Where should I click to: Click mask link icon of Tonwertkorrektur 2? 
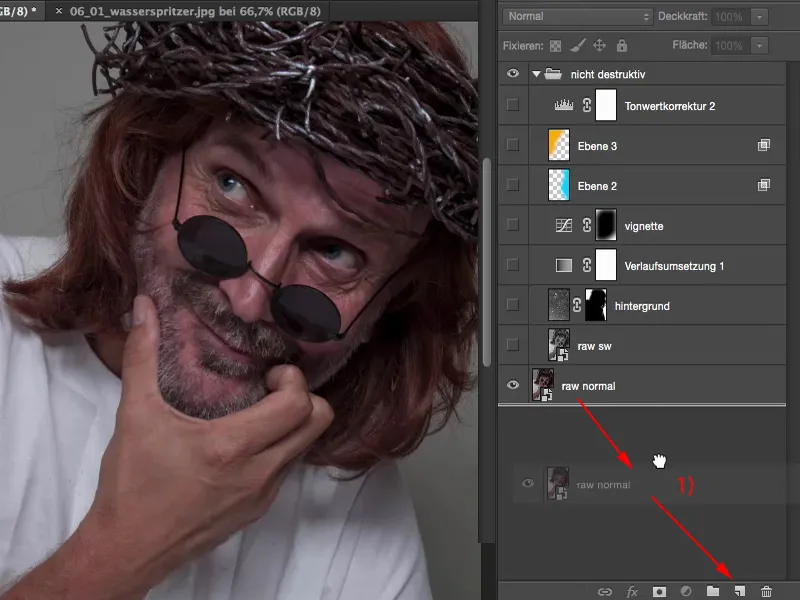587,105
